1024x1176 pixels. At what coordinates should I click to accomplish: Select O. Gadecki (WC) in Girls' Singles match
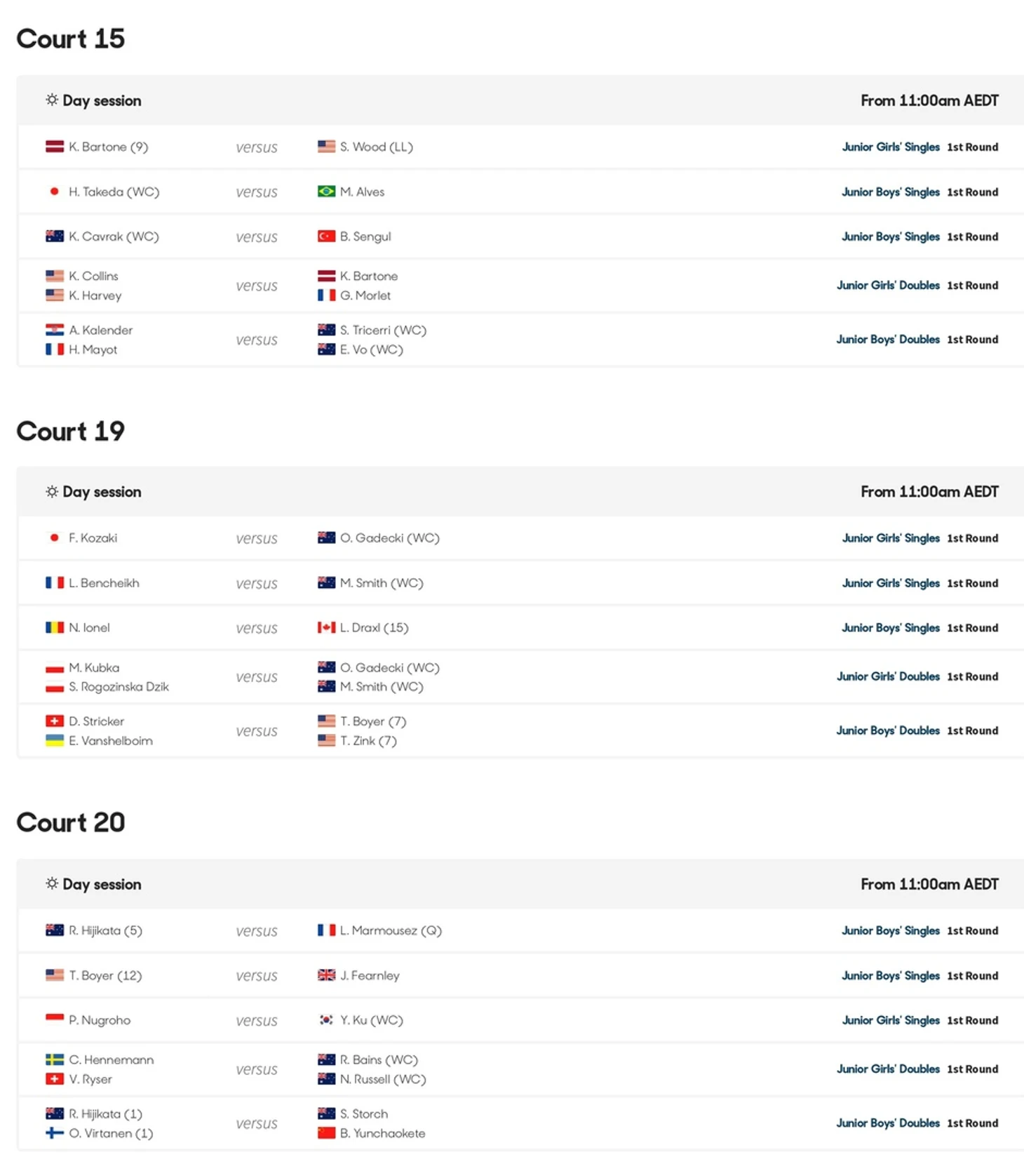pyautogui.click(x=389, y=538)
